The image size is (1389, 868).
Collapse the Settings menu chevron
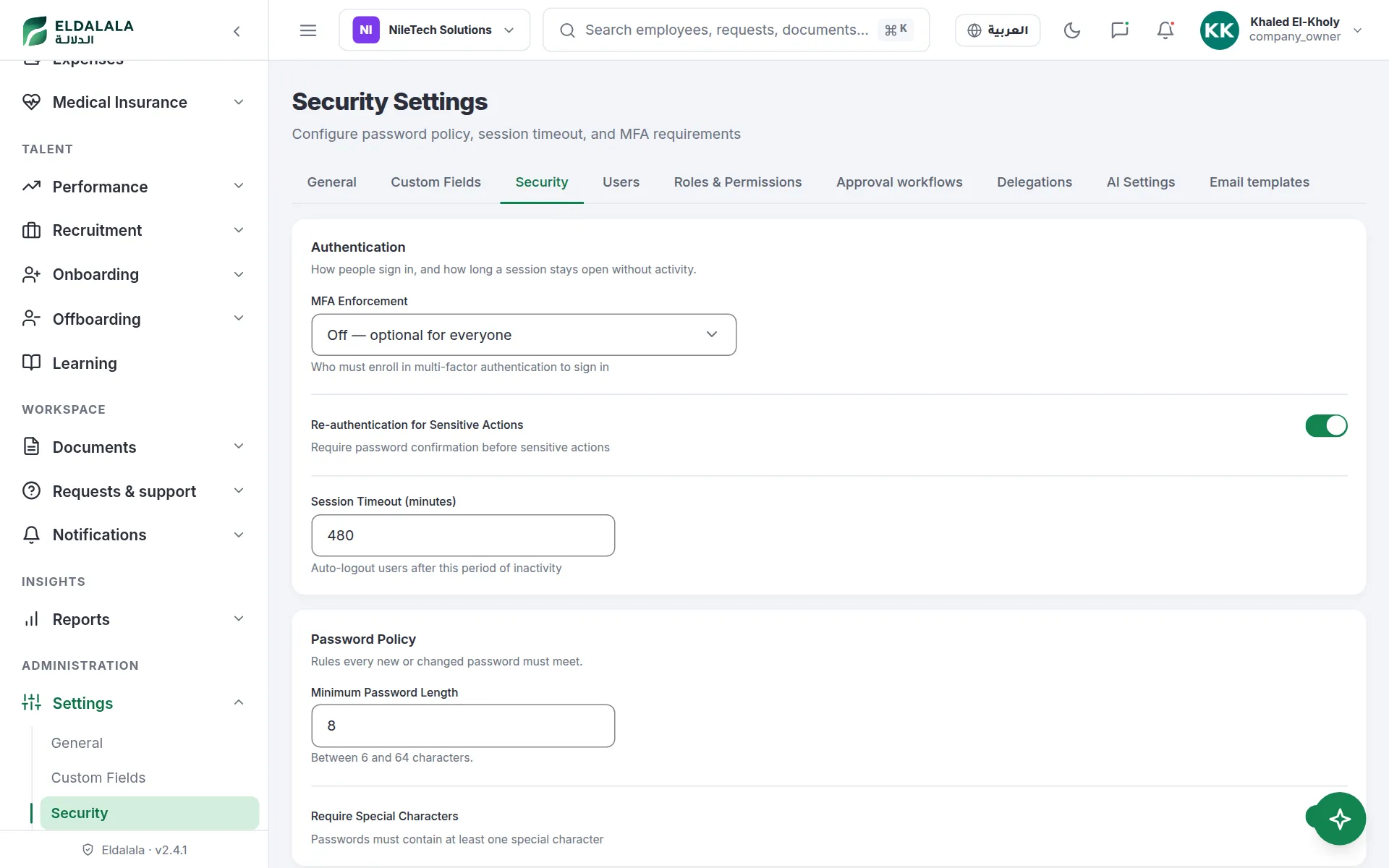coord(239,703)
